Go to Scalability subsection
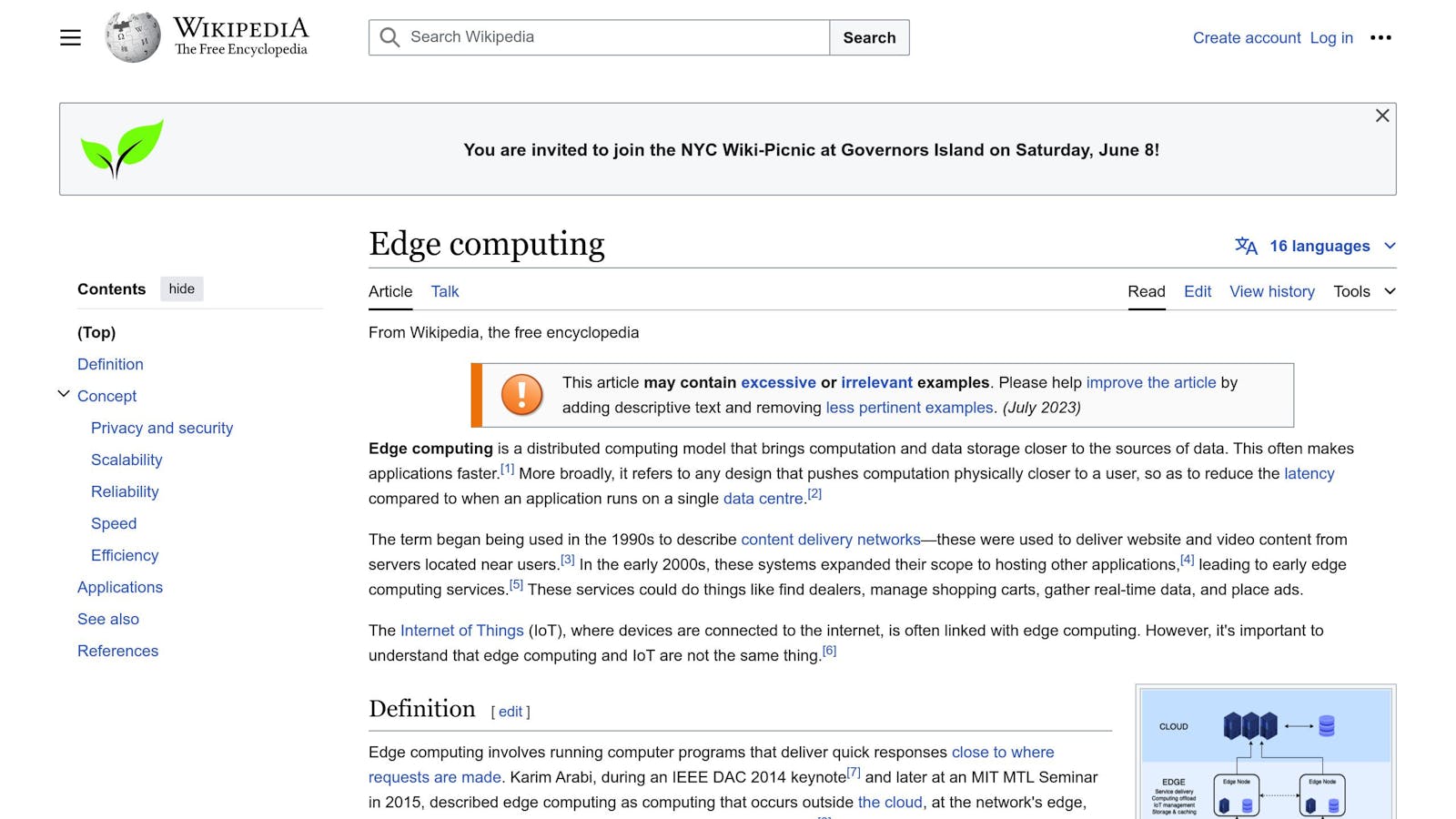This screenshot has height=819, width=1456. tap(126, 460)
